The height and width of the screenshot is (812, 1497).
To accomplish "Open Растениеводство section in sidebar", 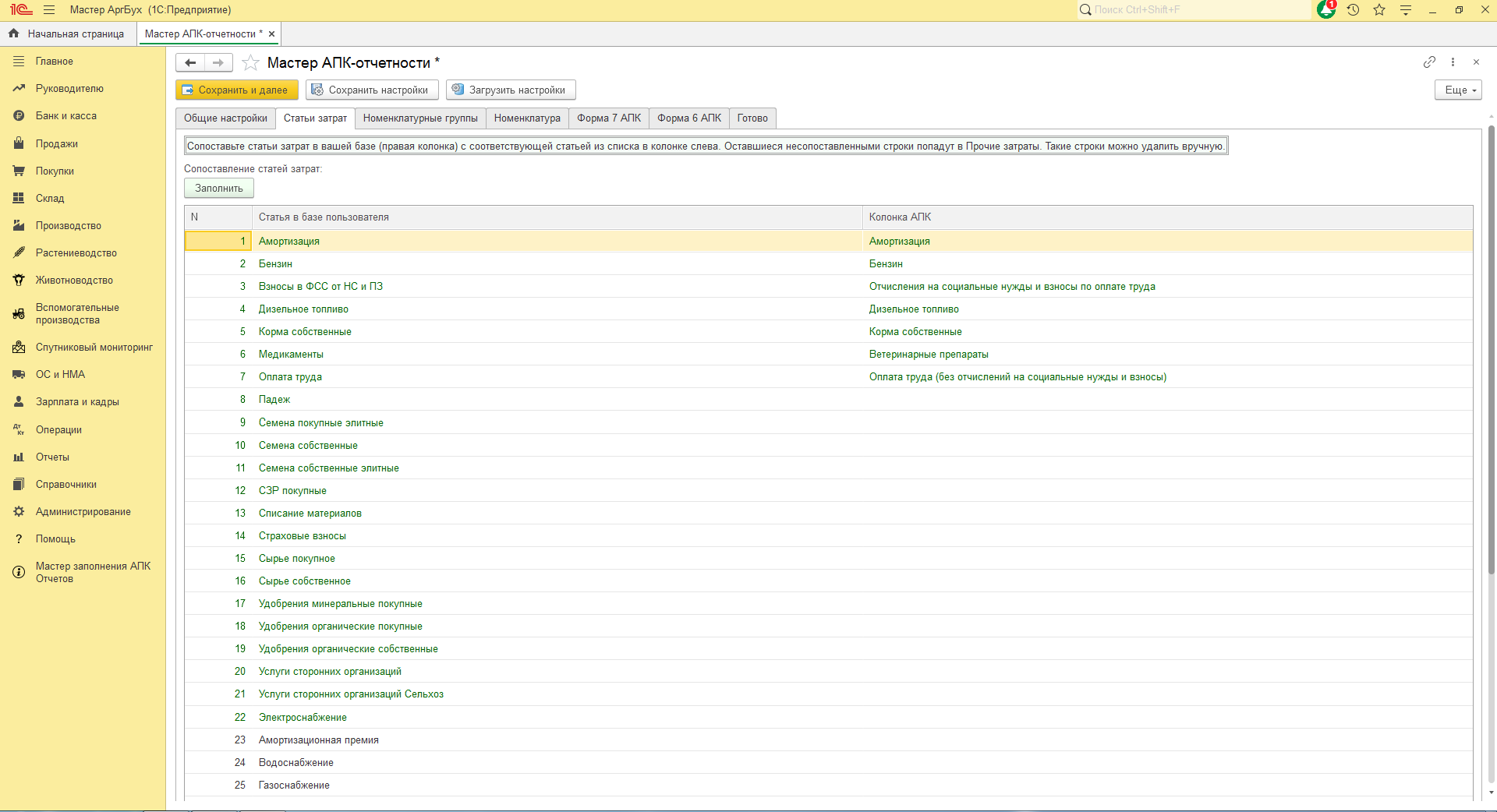I will [x=76, y=252].
